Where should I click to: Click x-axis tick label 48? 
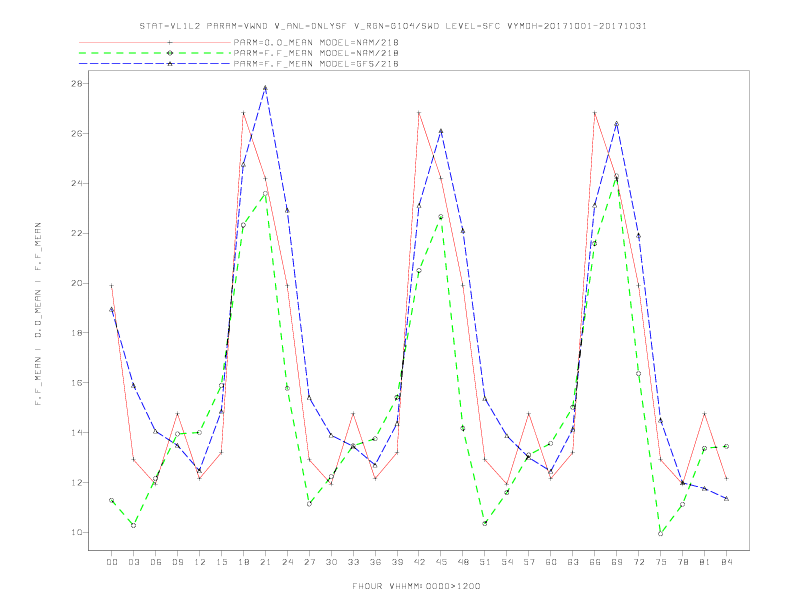(463, 562)
